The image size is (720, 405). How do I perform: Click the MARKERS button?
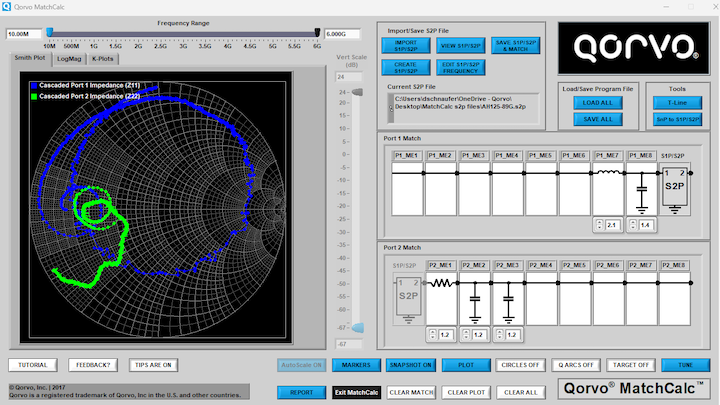(356, 365)
